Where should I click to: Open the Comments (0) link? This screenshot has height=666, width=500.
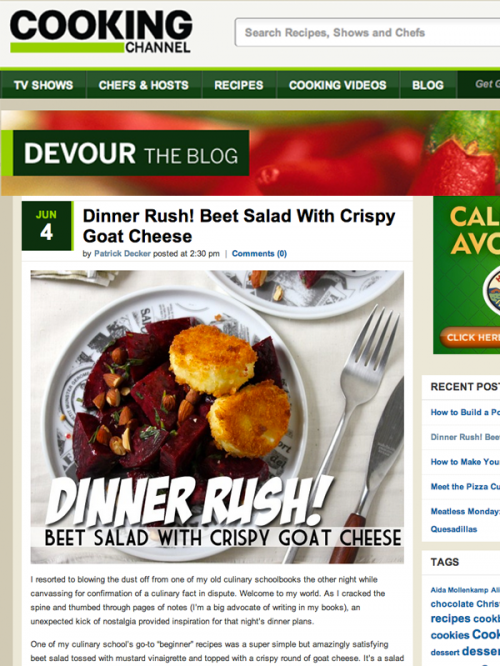click(259, 254)
